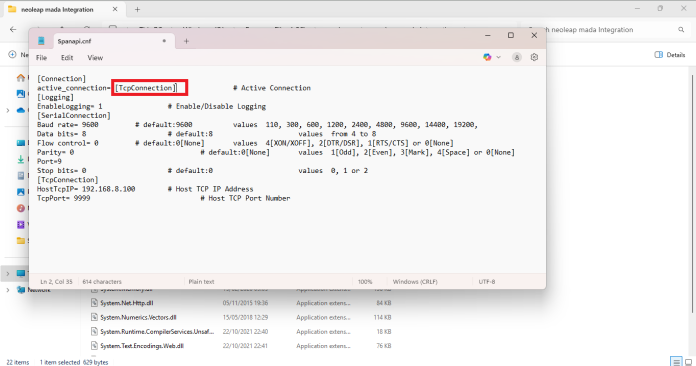Open the Music sidebar icon

tap(21, 208)
